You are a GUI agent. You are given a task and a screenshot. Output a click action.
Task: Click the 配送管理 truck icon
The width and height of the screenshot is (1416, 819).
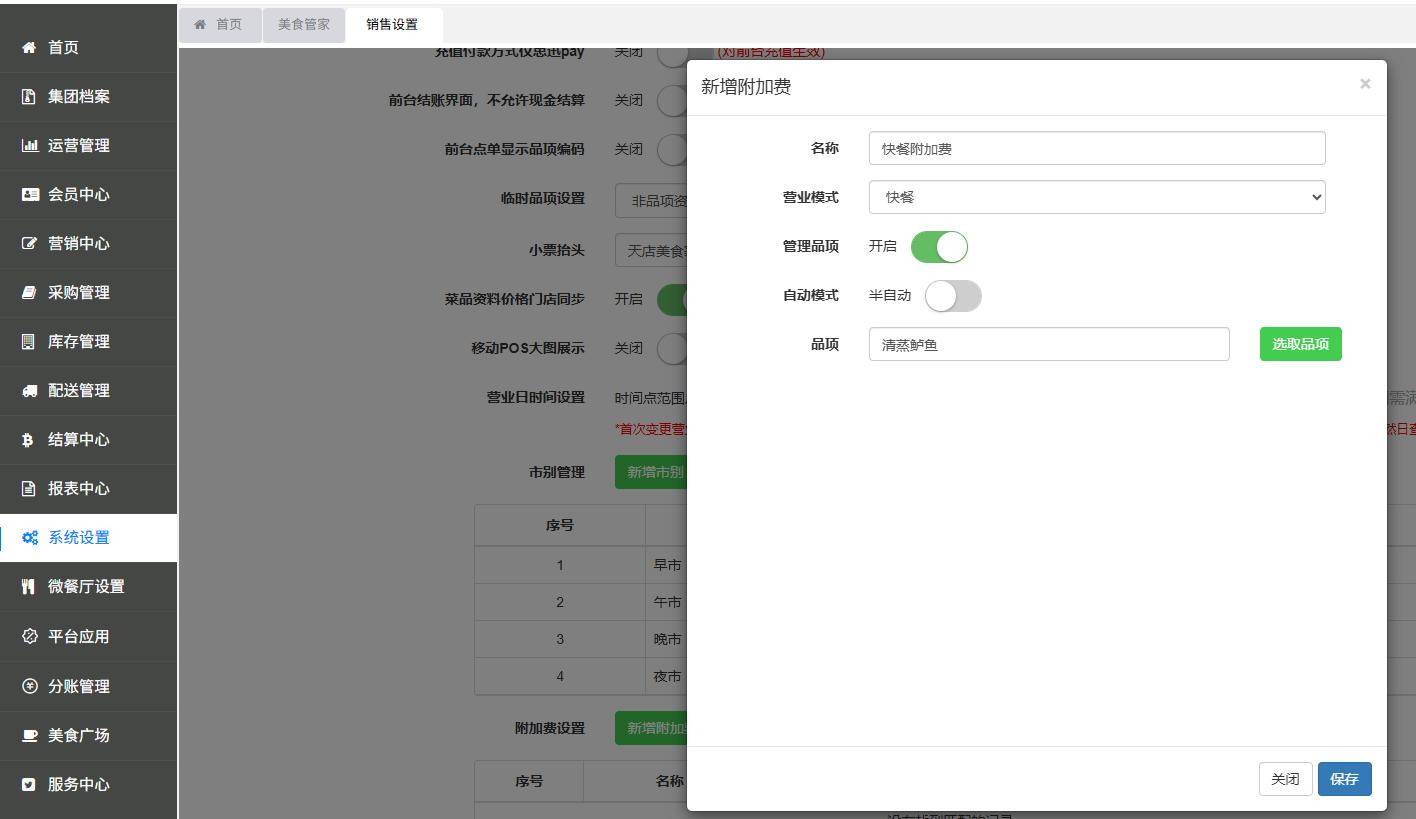point(30,390)
